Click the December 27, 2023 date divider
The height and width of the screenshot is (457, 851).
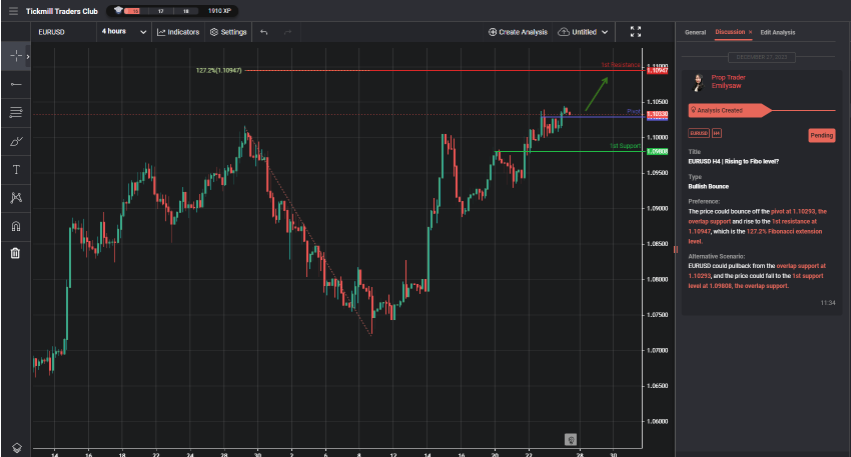pyautogui.click(x=762, y=57)
